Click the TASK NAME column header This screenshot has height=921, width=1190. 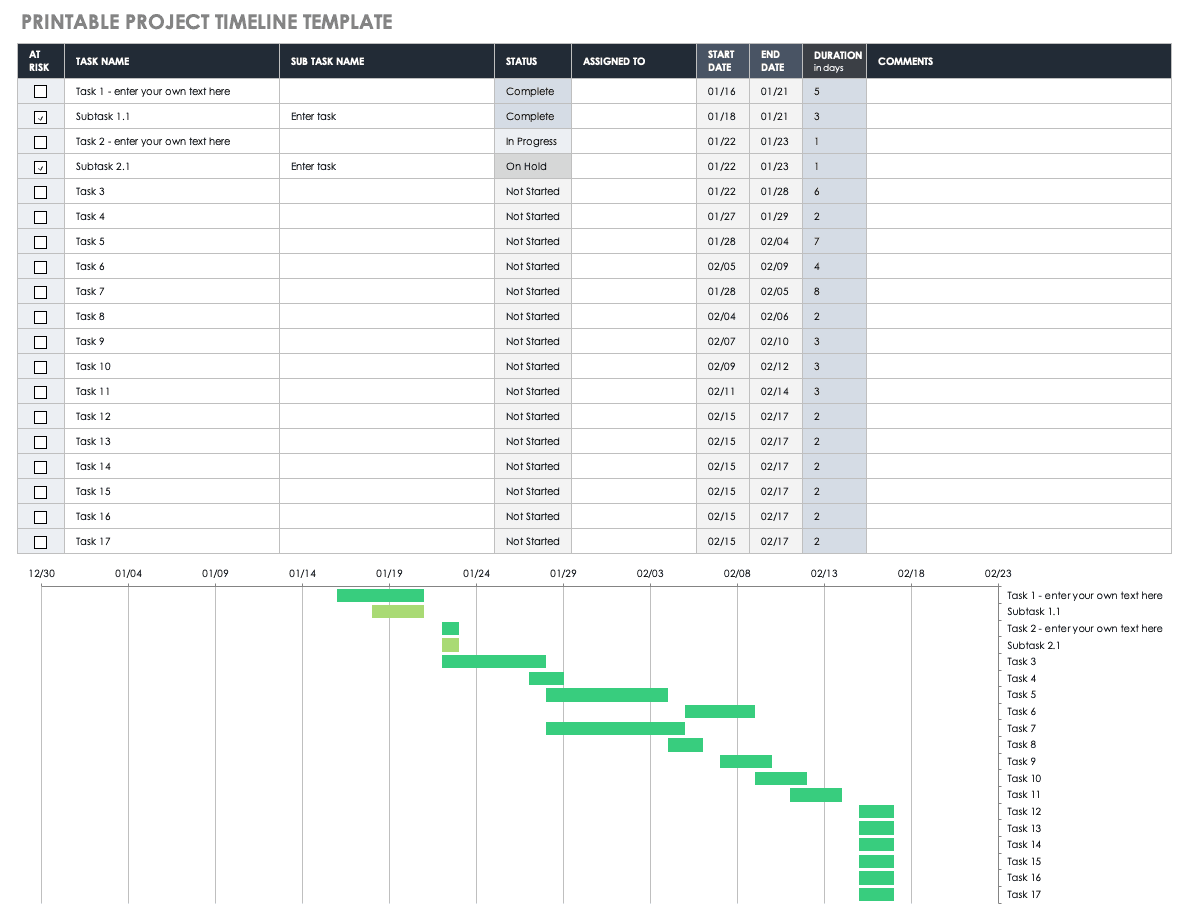pos(103,61)
